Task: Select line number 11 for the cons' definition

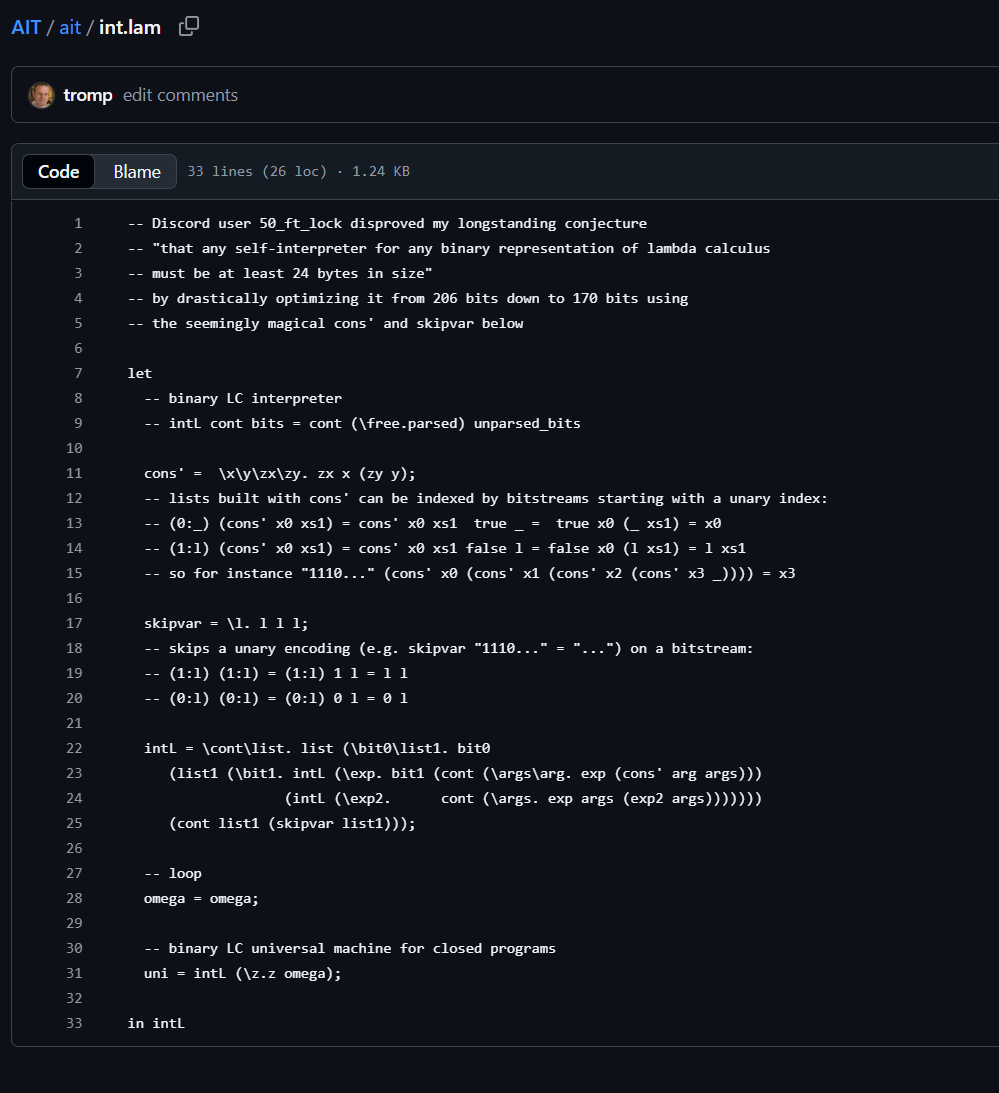Action: [74, 473]
